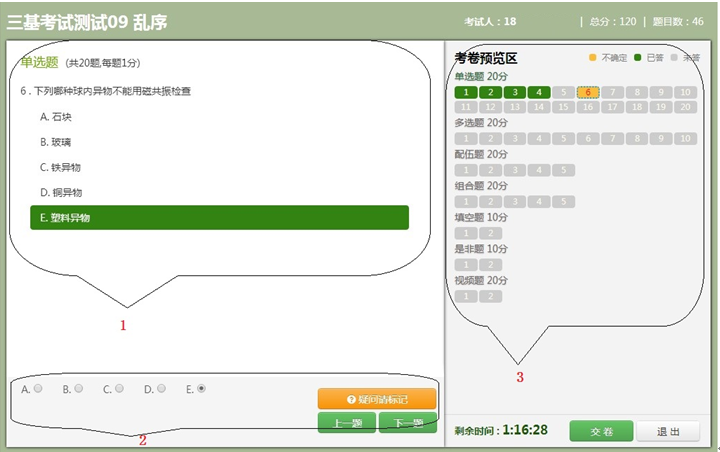Go to previous question with 上一题

click(x=347, y=423)
